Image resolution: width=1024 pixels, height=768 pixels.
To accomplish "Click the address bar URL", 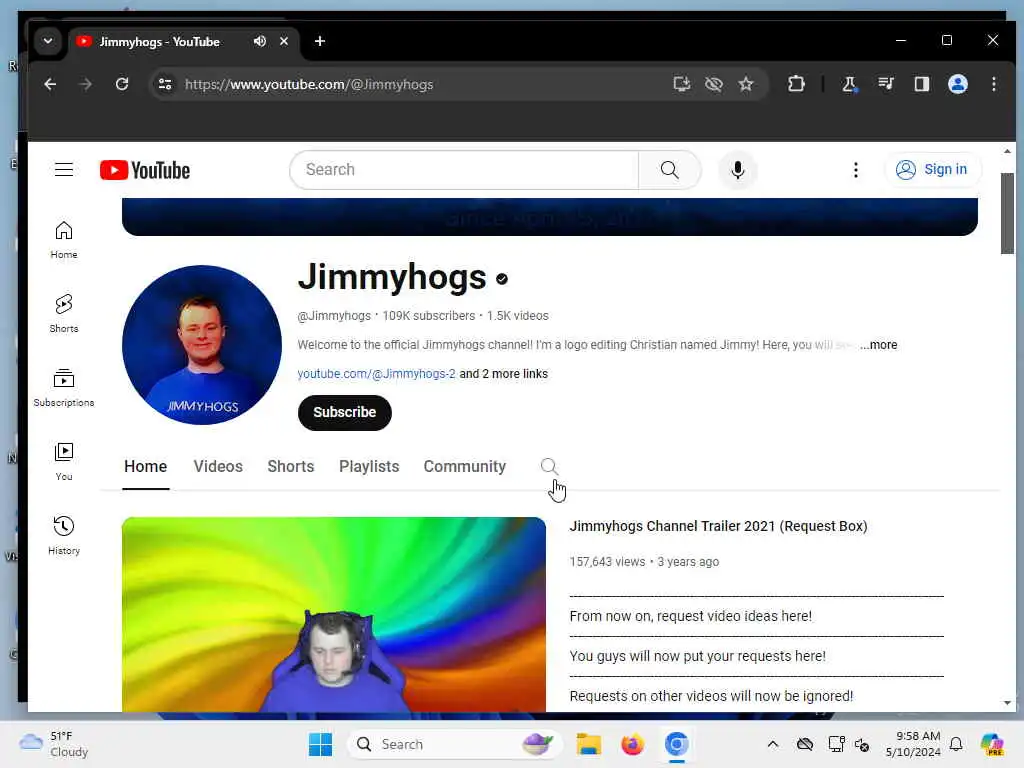I will coord(309,84).
